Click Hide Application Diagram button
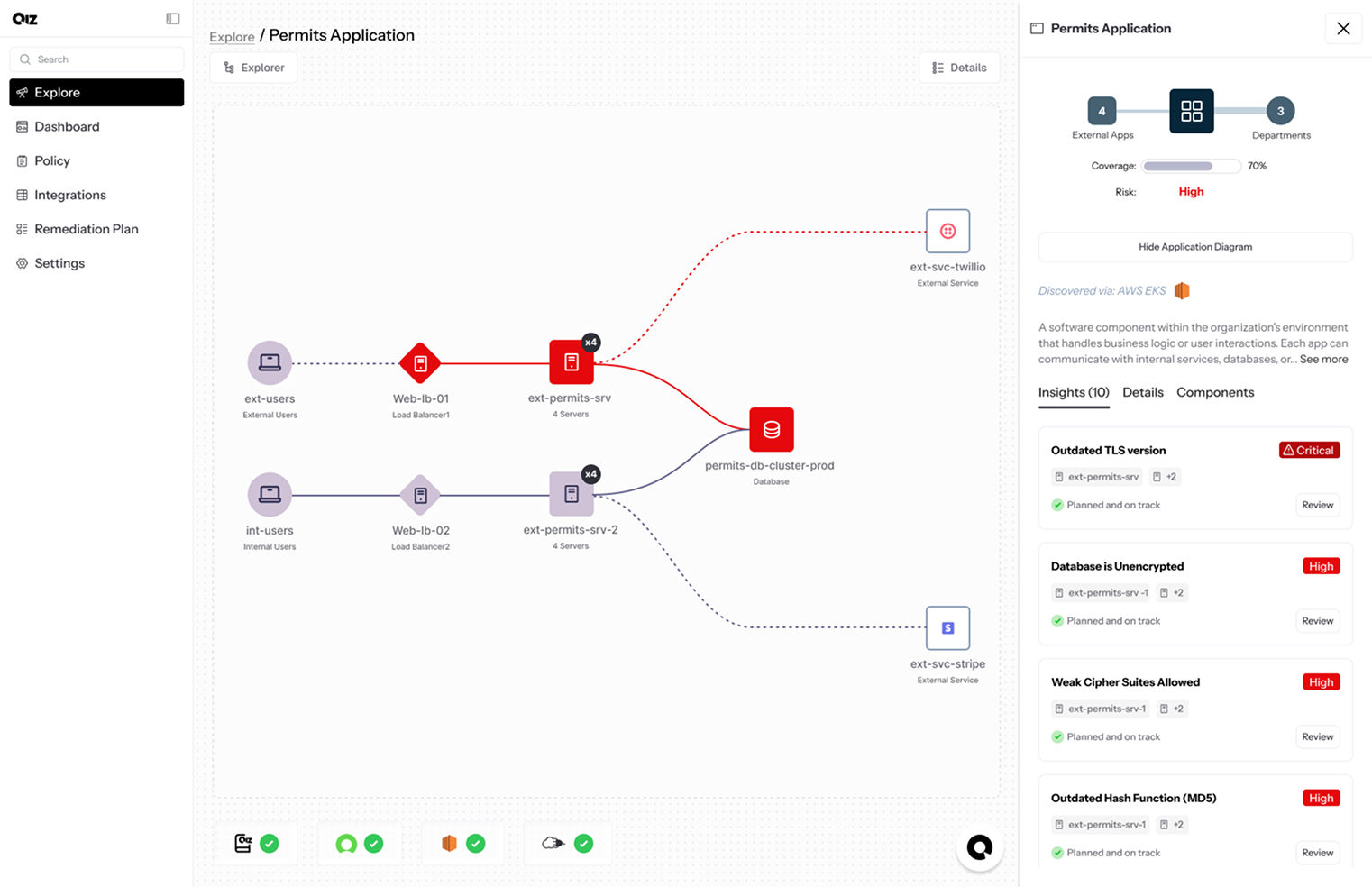The image size is (1372, 887). pyautogui.click(x=1195, y=247)
